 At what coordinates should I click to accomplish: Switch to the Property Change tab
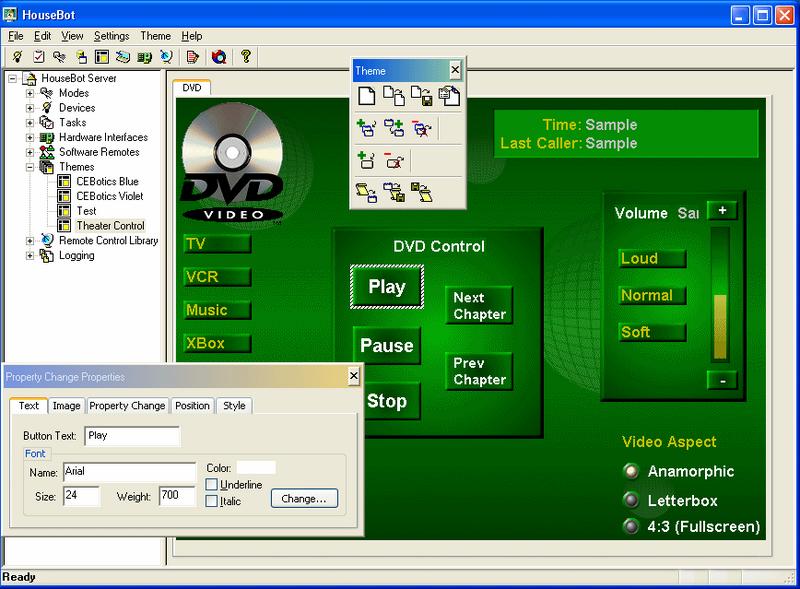click(127, 406)
